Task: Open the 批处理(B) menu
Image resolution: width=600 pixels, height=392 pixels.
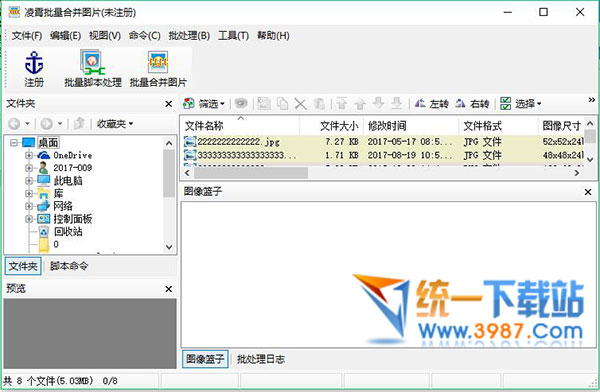Action: tap(189, 36)
